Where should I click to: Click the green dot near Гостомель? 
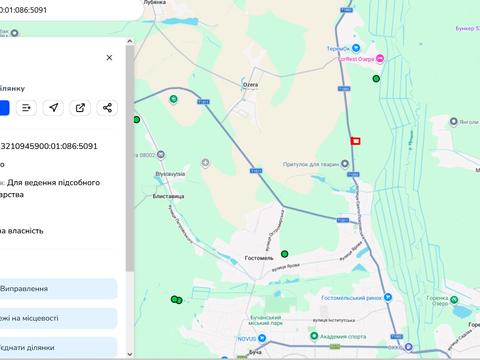[x=284, y=254]
